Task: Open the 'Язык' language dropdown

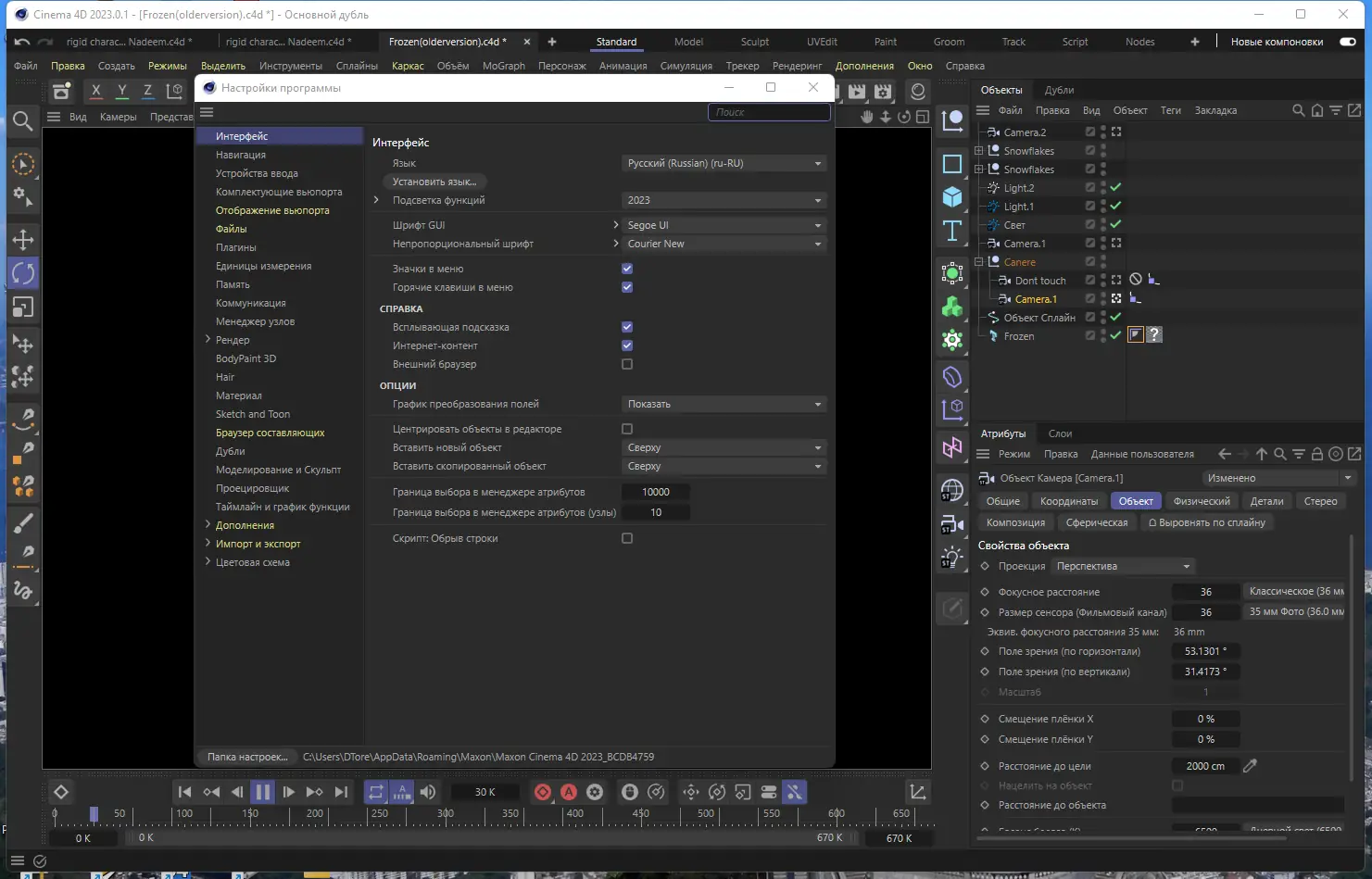Action: click(x=724, y=163)
